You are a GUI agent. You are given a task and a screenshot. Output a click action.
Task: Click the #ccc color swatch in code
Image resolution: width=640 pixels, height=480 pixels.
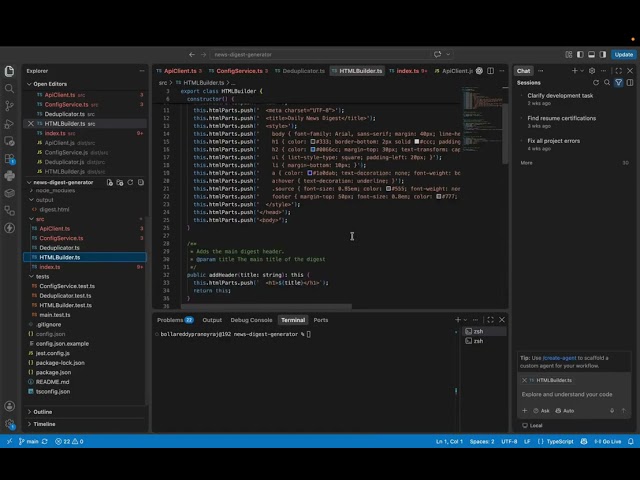[x=417, y=142]
